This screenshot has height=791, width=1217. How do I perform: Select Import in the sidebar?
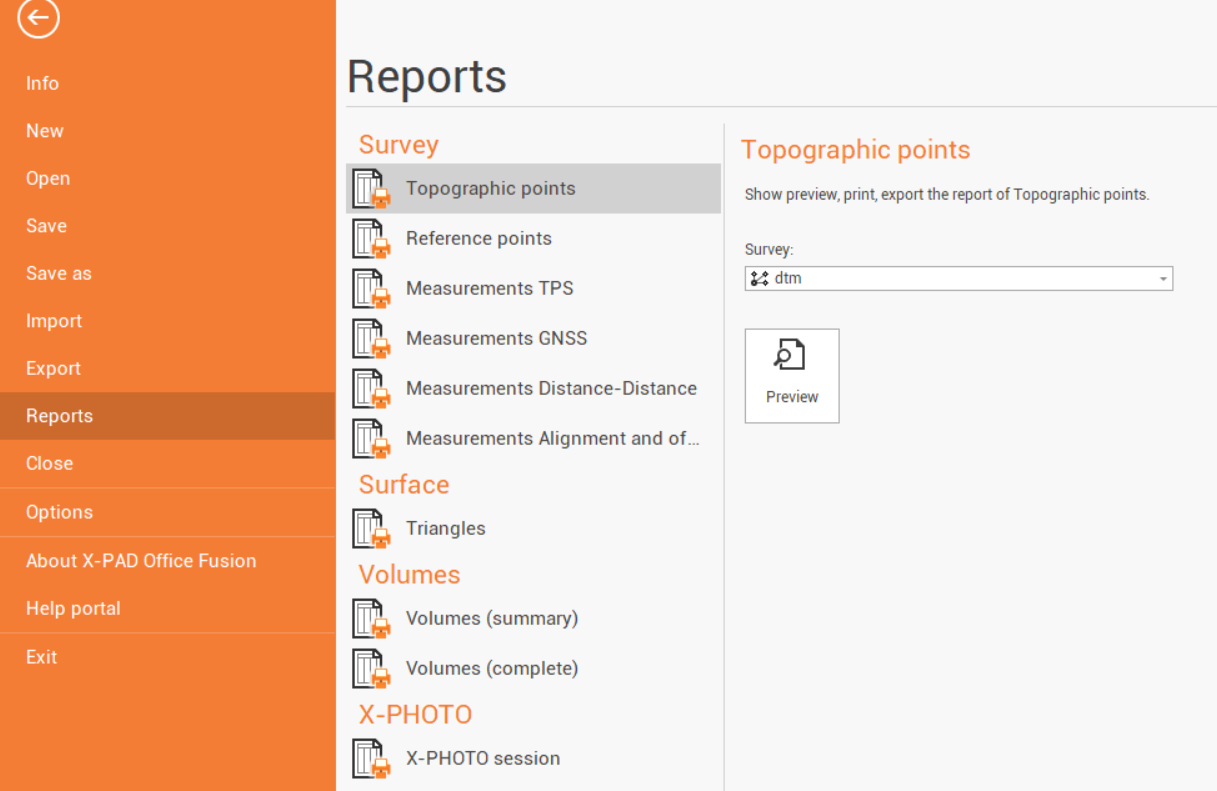pos(54,321)
